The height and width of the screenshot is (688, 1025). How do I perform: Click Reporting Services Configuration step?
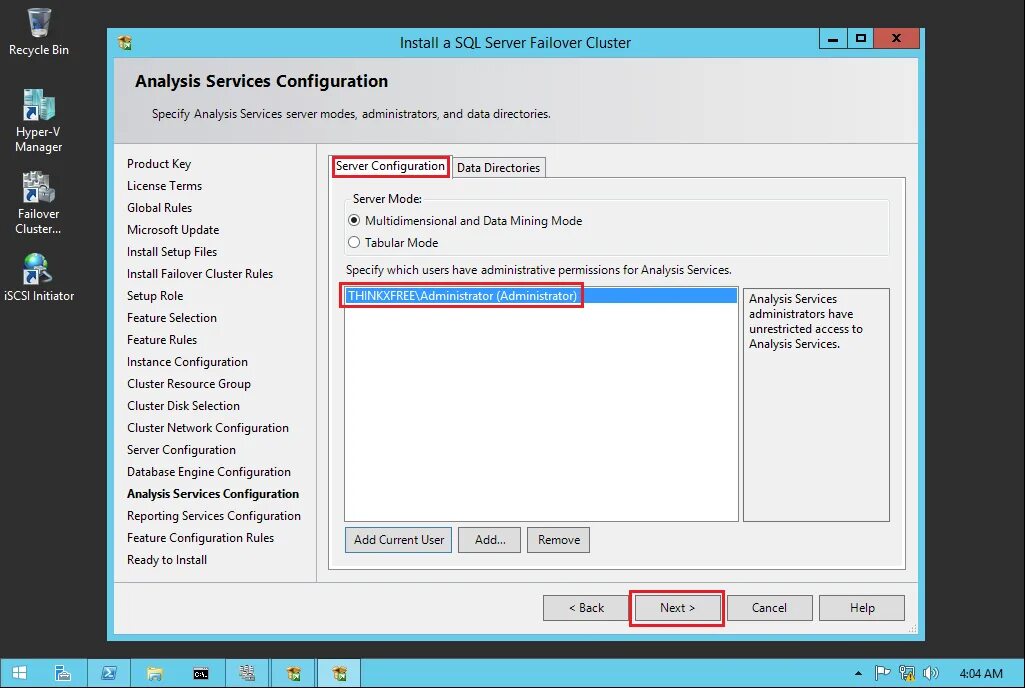214,516
